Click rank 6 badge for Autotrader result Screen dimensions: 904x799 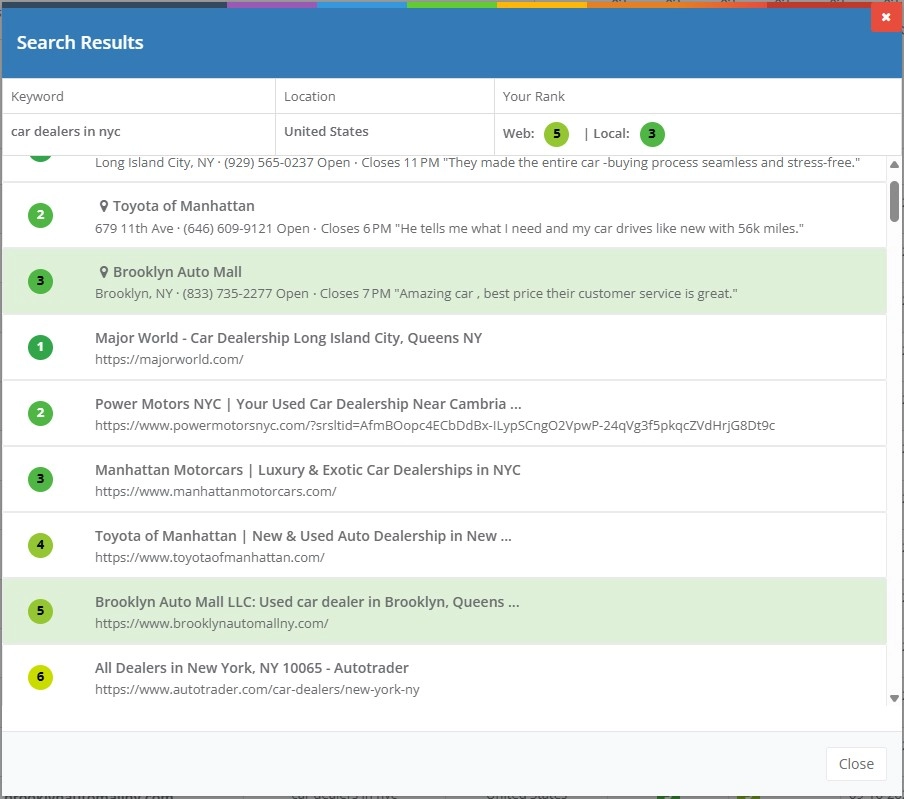point(40,677)
